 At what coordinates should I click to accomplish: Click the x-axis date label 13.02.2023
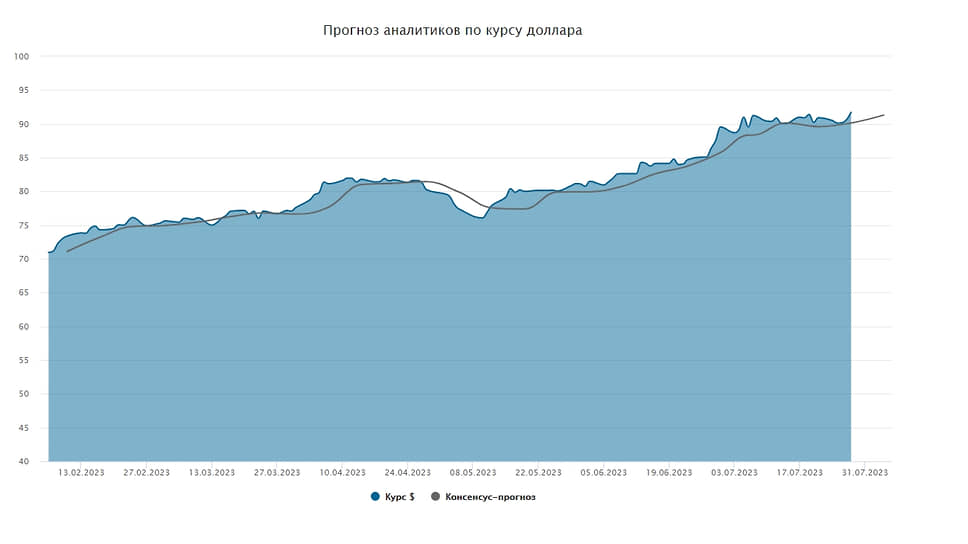(81, 472)
